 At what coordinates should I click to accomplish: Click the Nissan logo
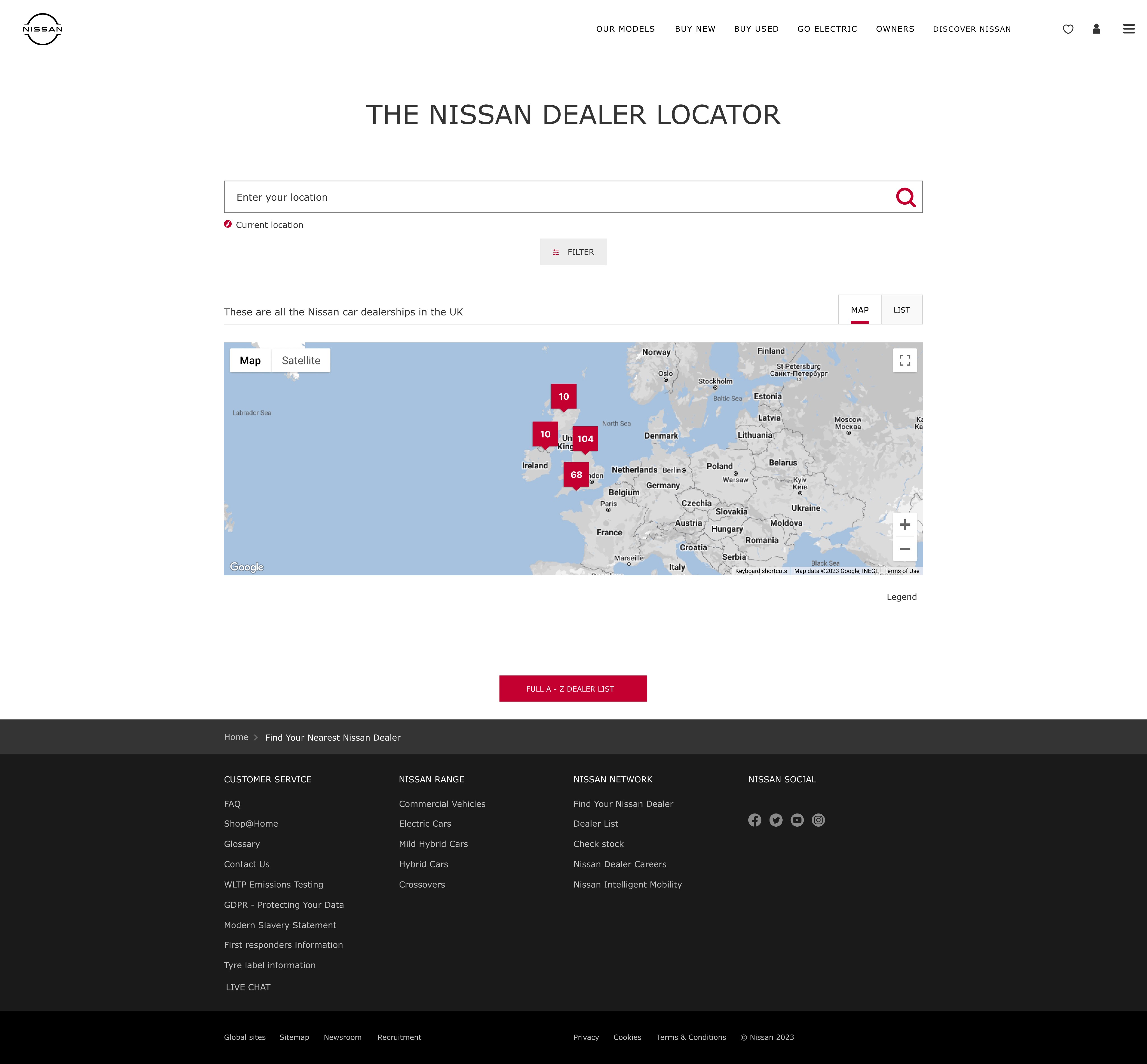pos(43,29)
